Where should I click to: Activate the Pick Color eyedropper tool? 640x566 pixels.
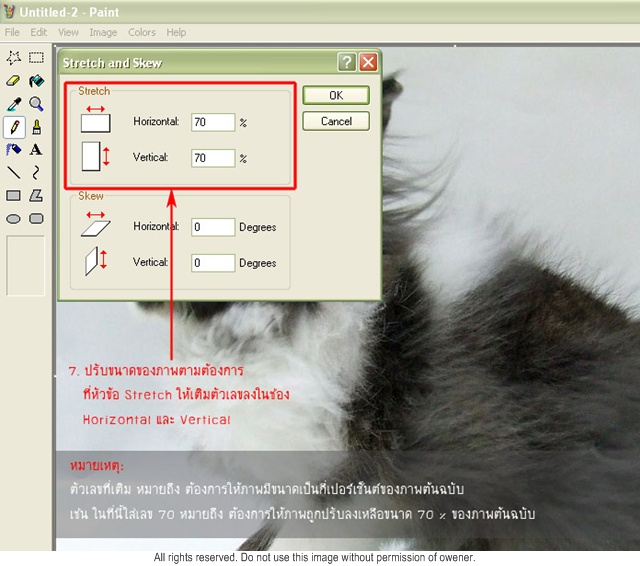tap(14, 104)
